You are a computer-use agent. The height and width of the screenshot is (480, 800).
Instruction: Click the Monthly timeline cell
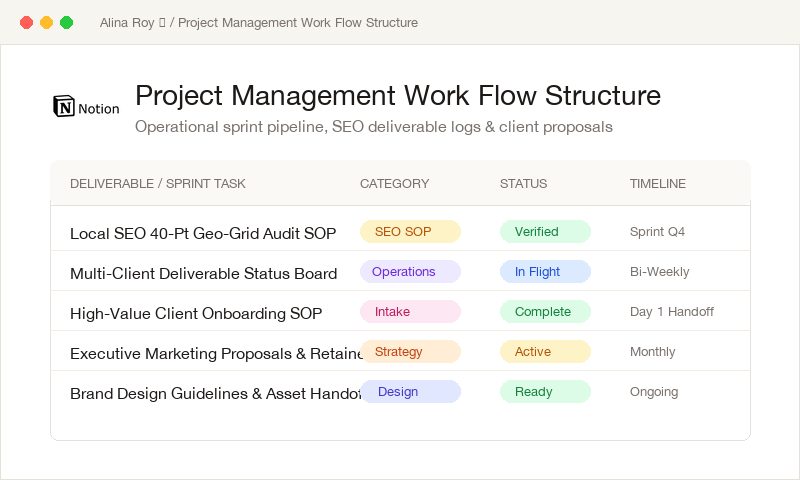coord(653,352)
